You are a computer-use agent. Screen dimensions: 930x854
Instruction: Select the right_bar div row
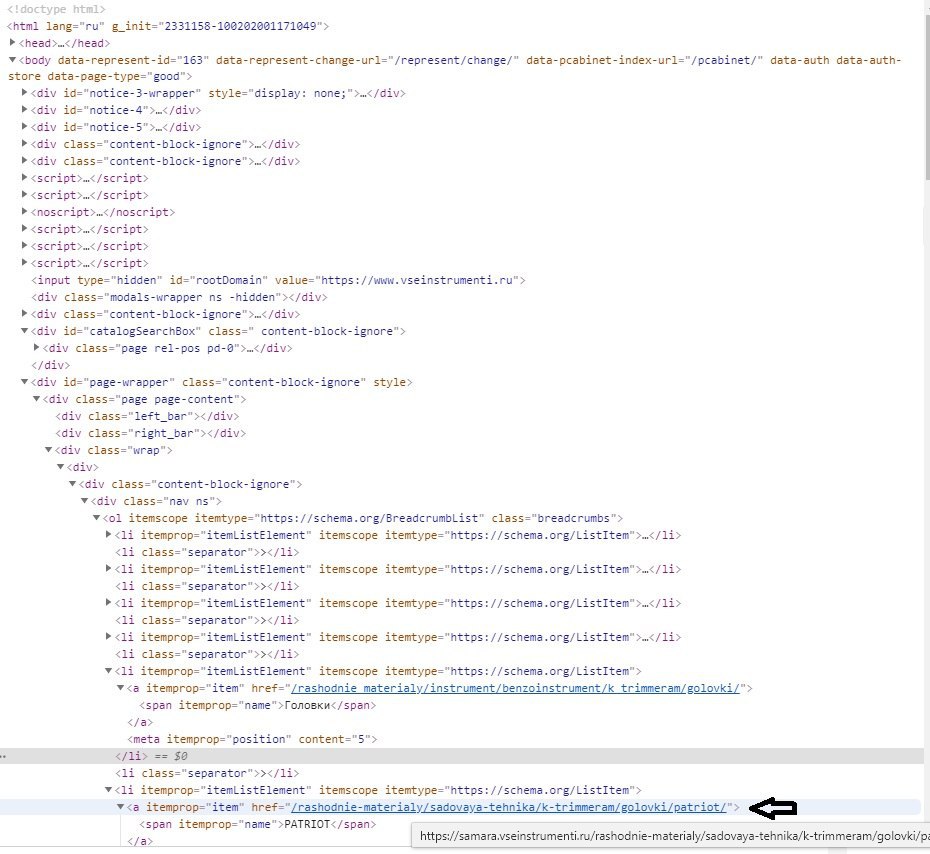(x=151, y=433)
